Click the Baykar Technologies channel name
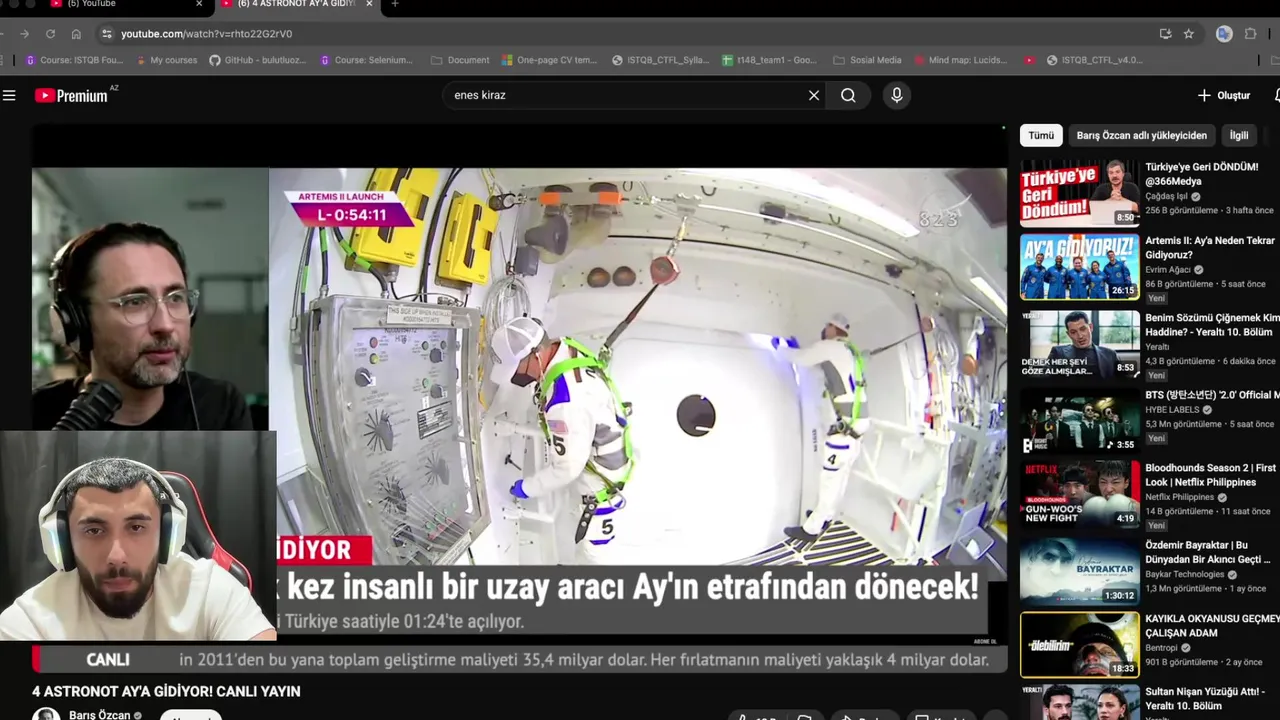The width and height of the screenshot is (1280, 720). pos(1184,575)
